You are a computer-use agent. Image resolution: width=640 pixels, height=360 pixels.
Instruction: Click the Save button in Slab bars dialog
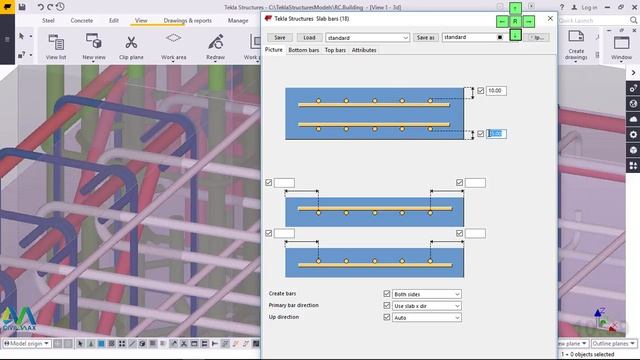pyautogui.click(x=280, y=37)
